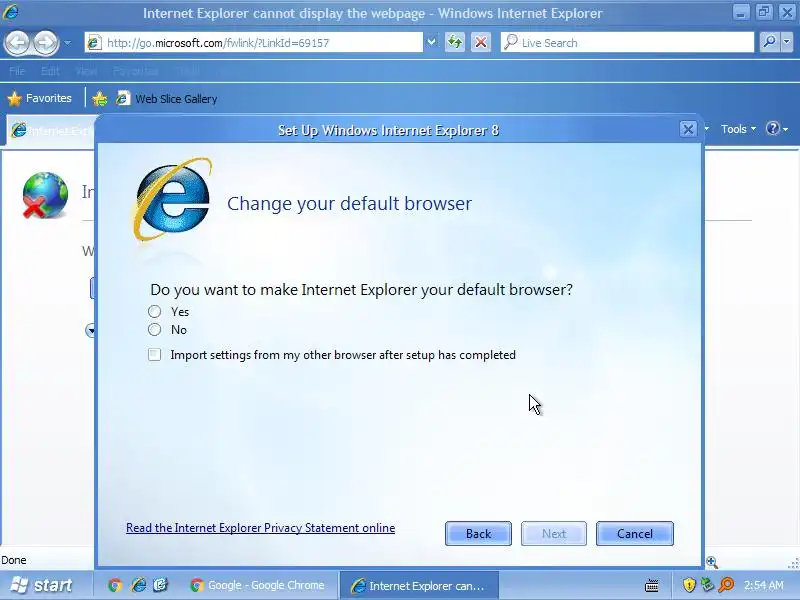The width and height of the screenshot is (800, 600).
Task: Launch Internet Explorer from quick launch bar
Action: coord(138,585)
